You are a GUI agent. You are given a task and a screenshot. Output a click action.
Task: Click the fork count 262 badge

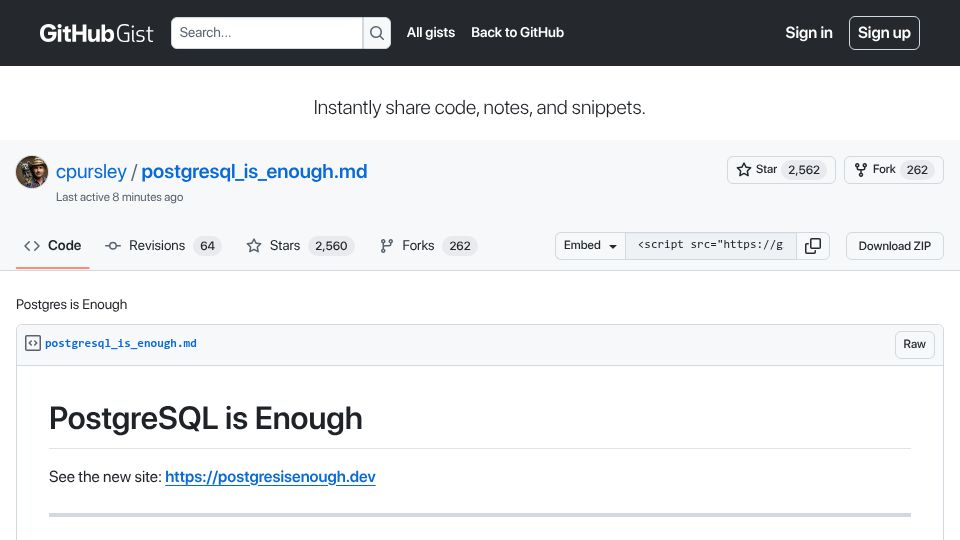pos(917,170)
